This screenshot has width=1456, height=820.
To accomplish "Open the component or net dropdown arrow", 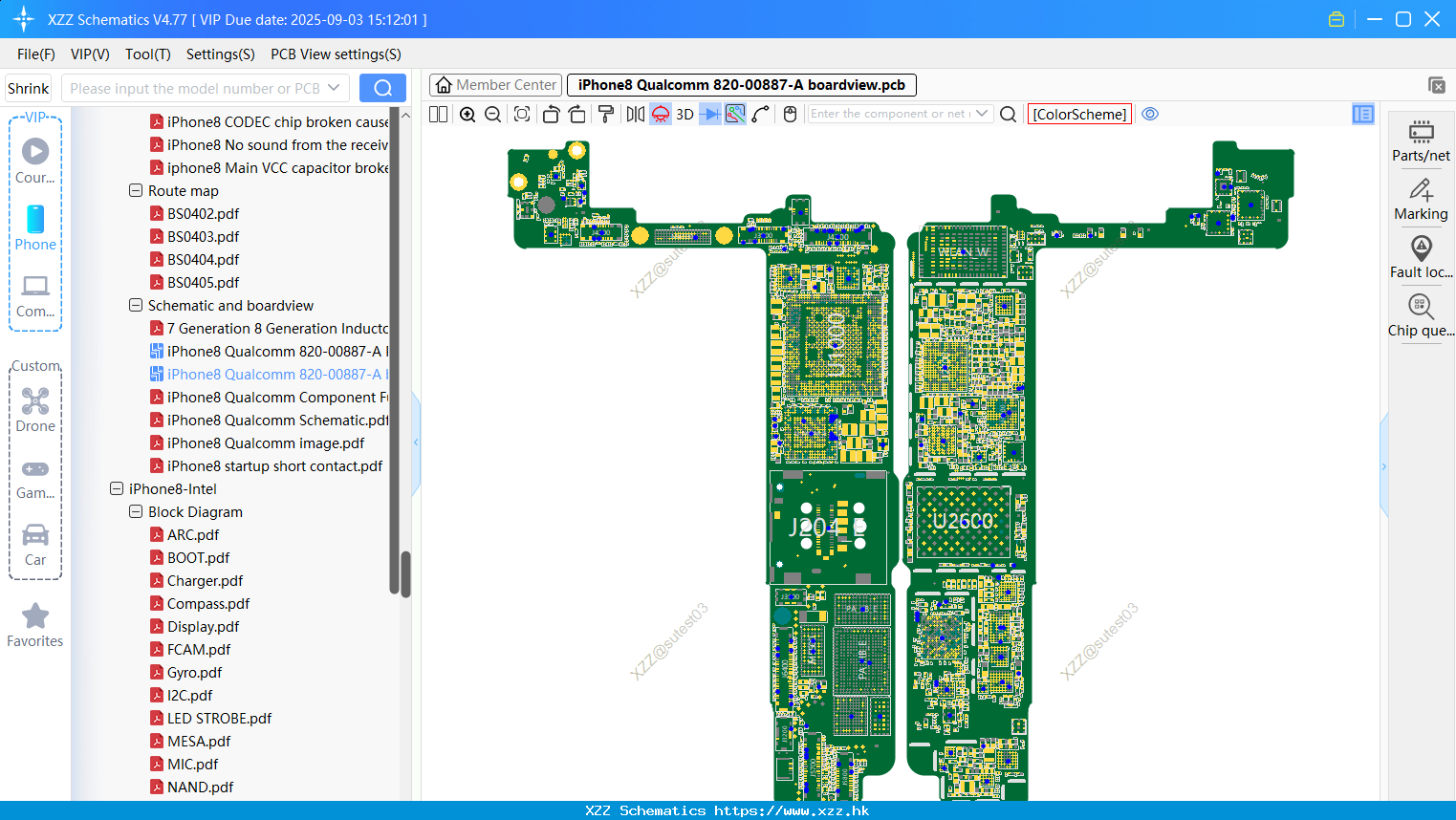I will [x=982, y=114].
